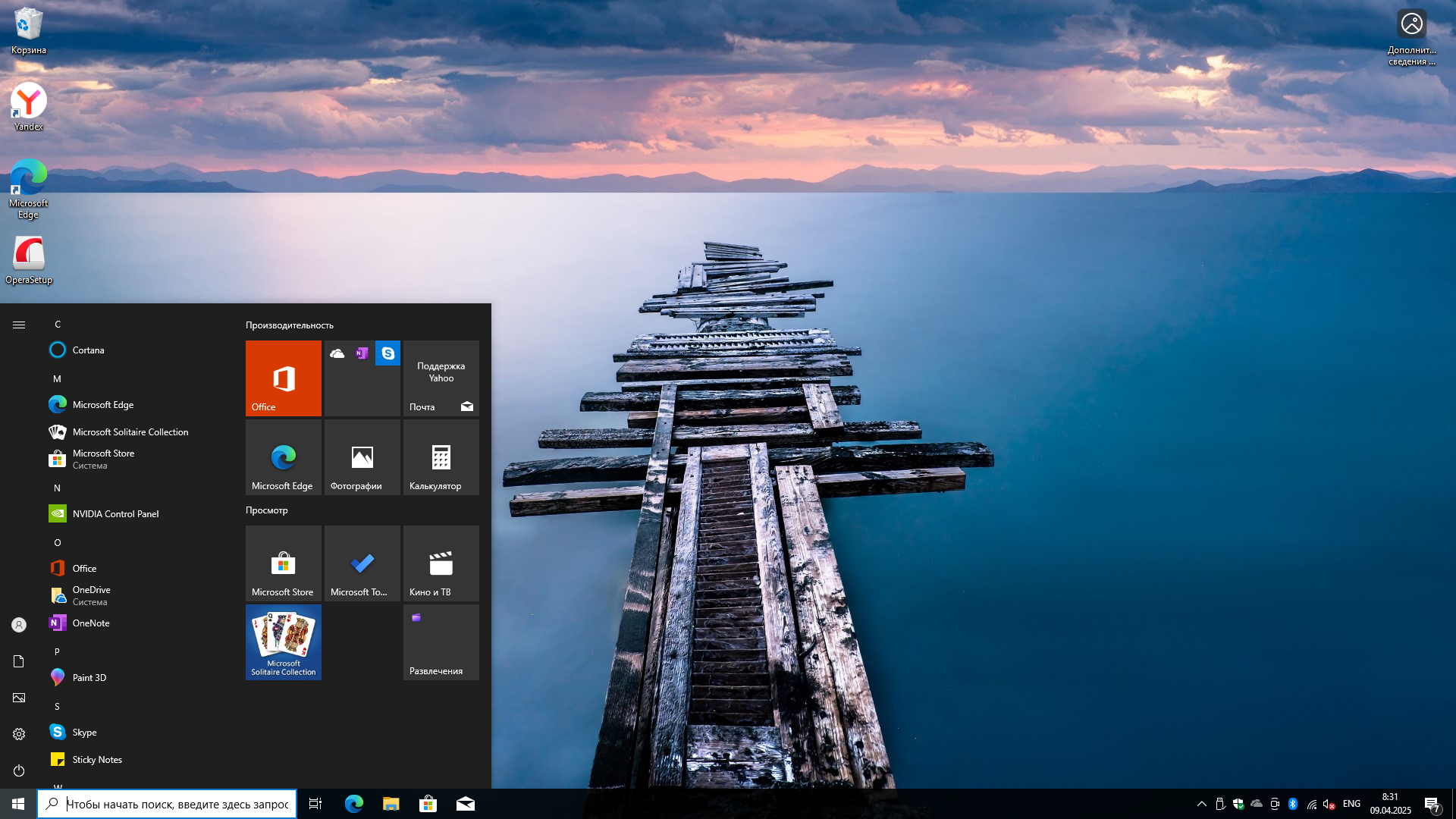Image resolution: width=1456 pixels, height=819 pixels.
Task: Launch Paint 3D from the app list
Action: [89, 678]
